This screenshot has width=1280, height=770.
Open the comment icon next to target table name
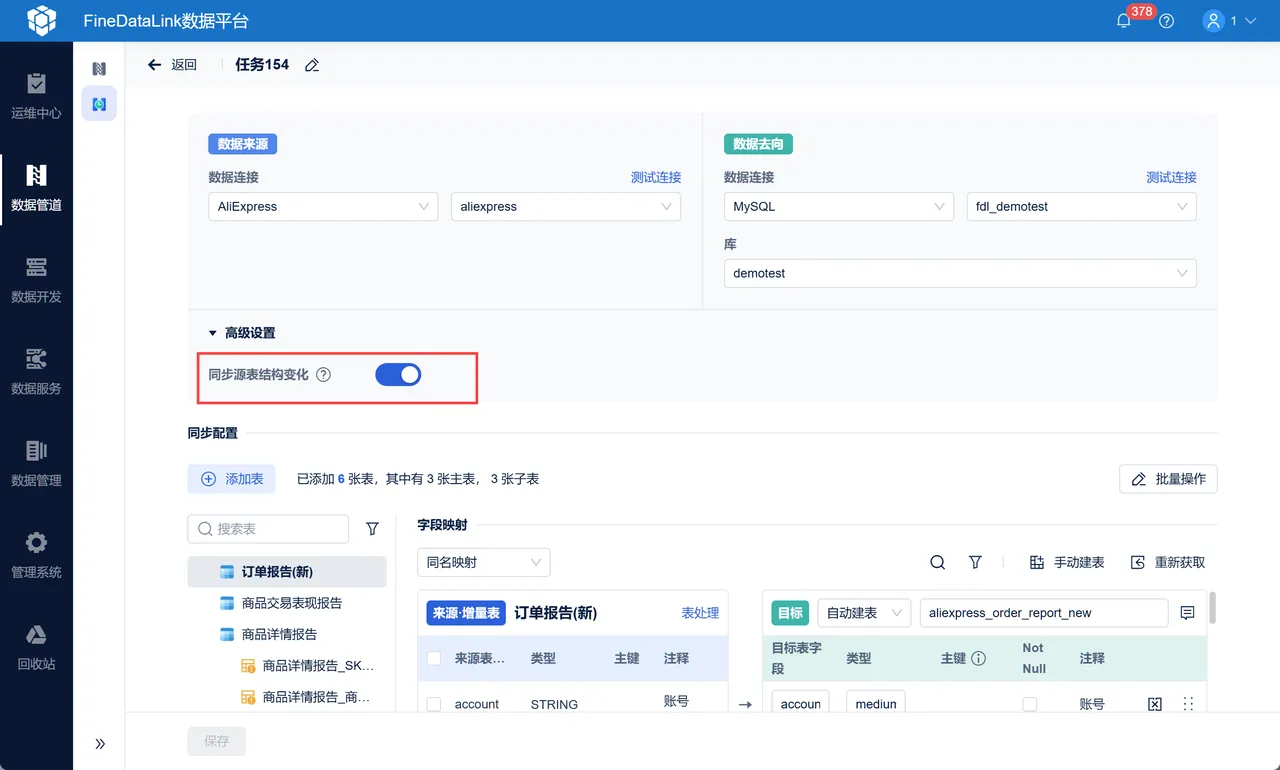pyautogui.click(x=1187, y=612)
